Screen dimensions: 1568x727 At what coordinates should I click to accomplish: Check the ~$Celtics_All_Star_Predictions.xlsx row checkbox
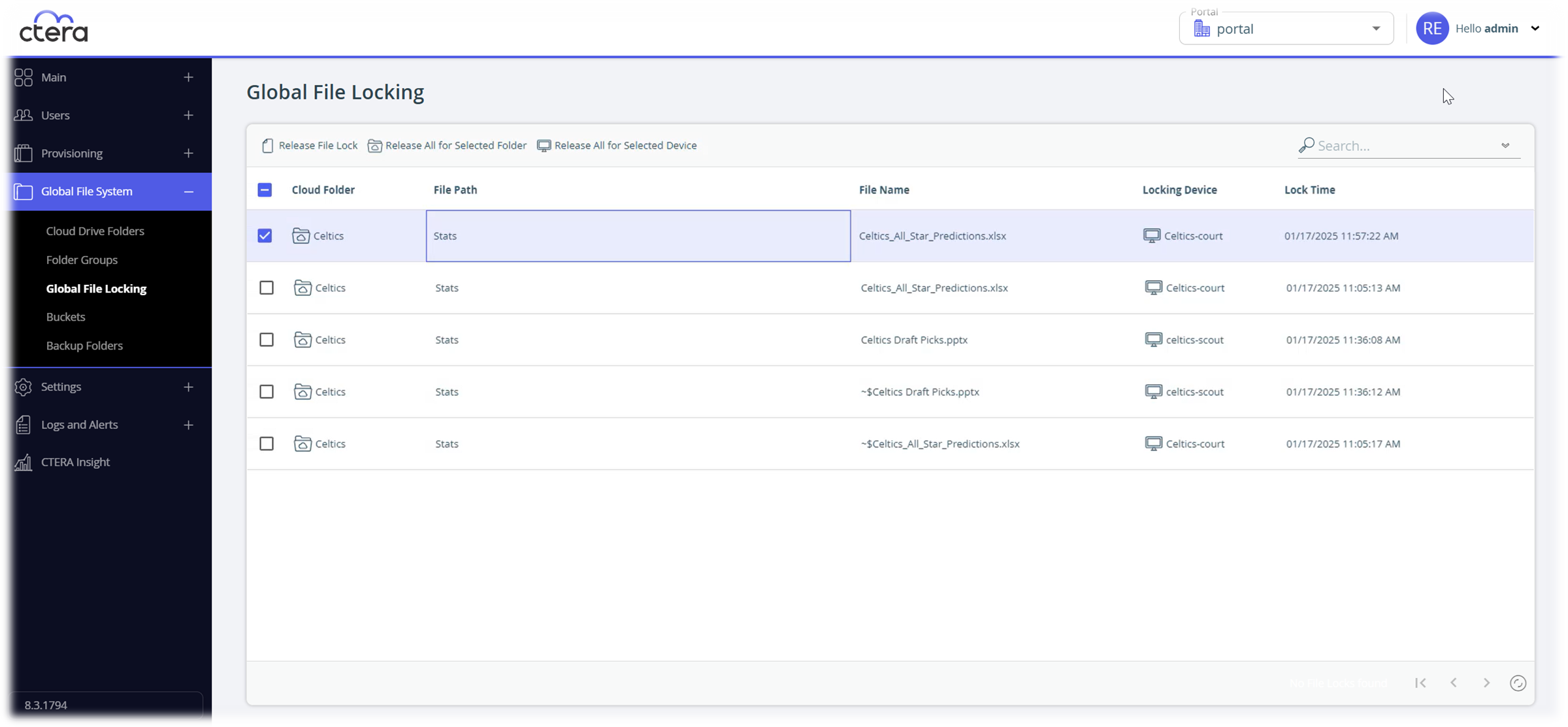tap(267, 444)
